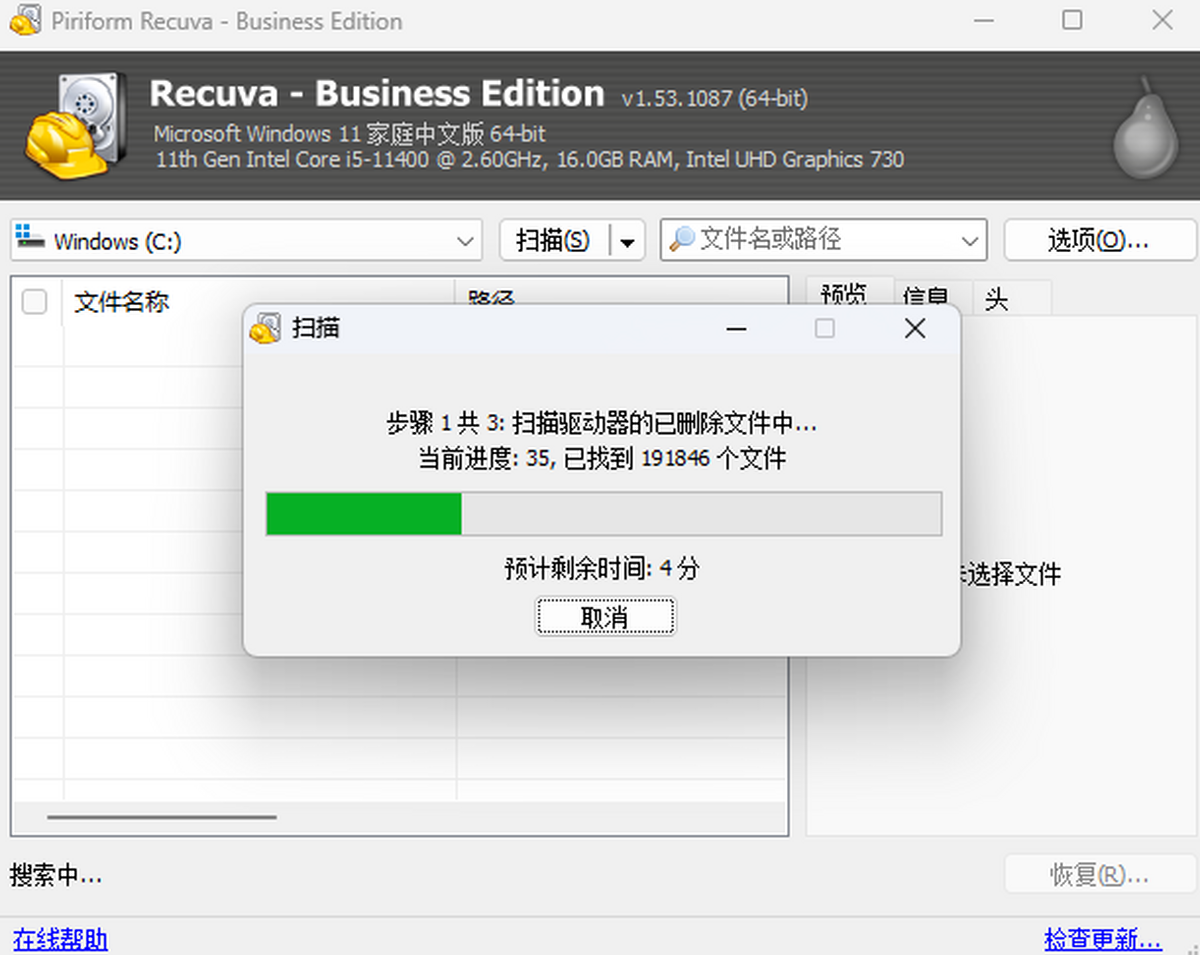The image size is (1200, 955).
Task: Open the 选项(O)... options button
Action: [1099, 240]
